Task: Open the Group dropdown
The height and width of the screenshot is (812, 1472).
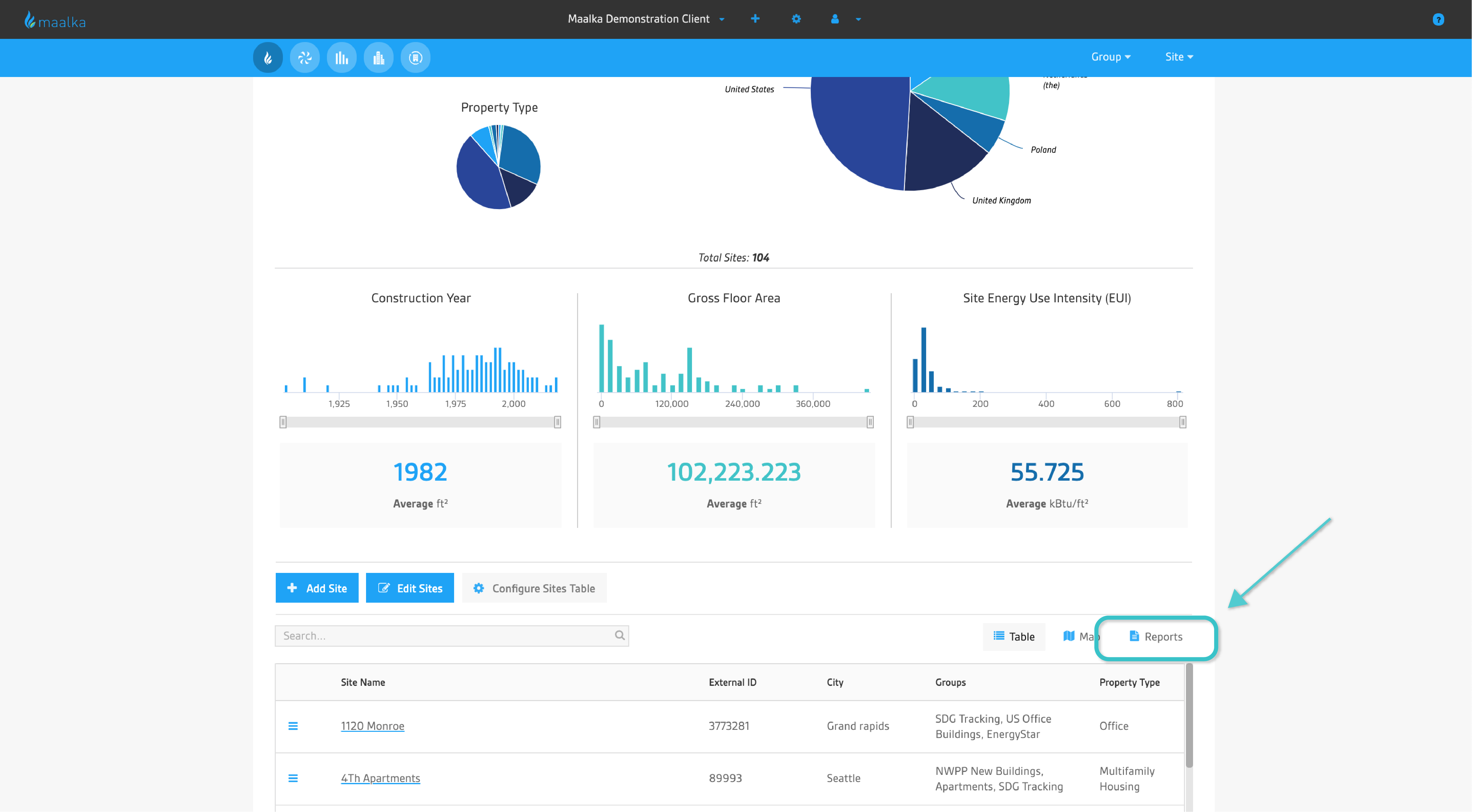Action: coord(1111,57)
